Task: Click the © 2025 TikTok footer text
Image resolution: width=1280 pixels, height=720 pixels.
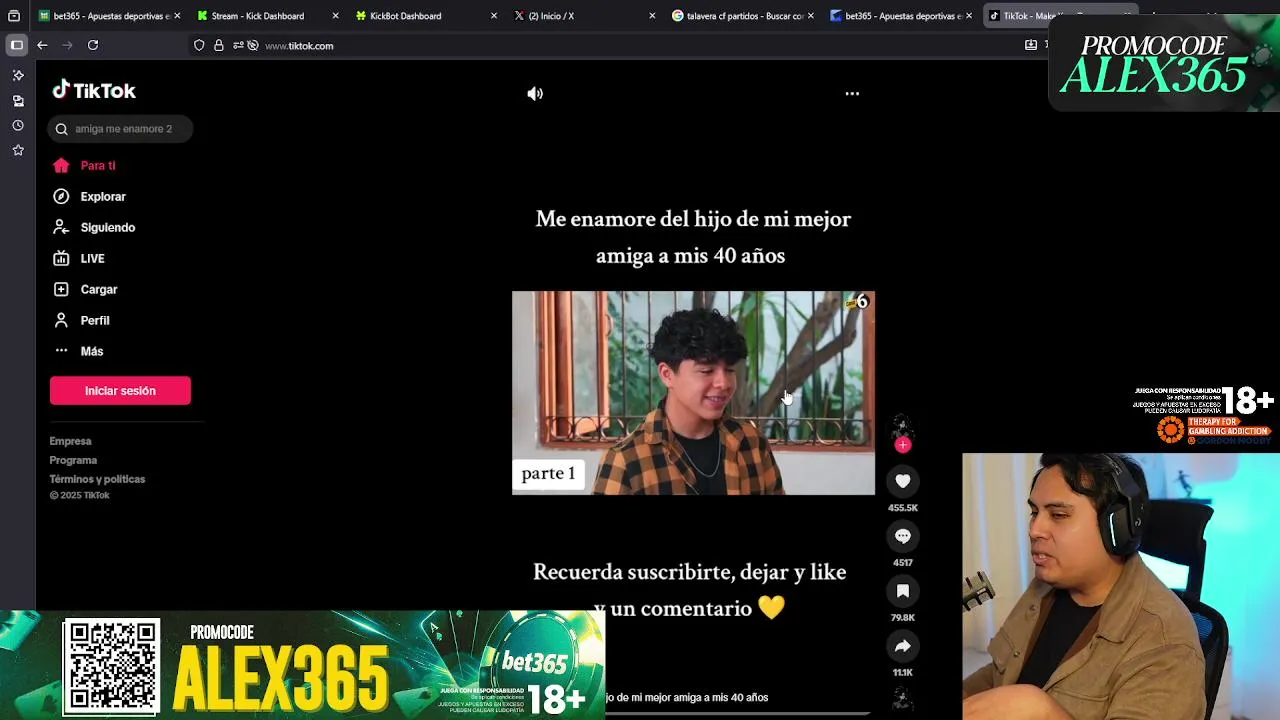Action: pos(79,496)
